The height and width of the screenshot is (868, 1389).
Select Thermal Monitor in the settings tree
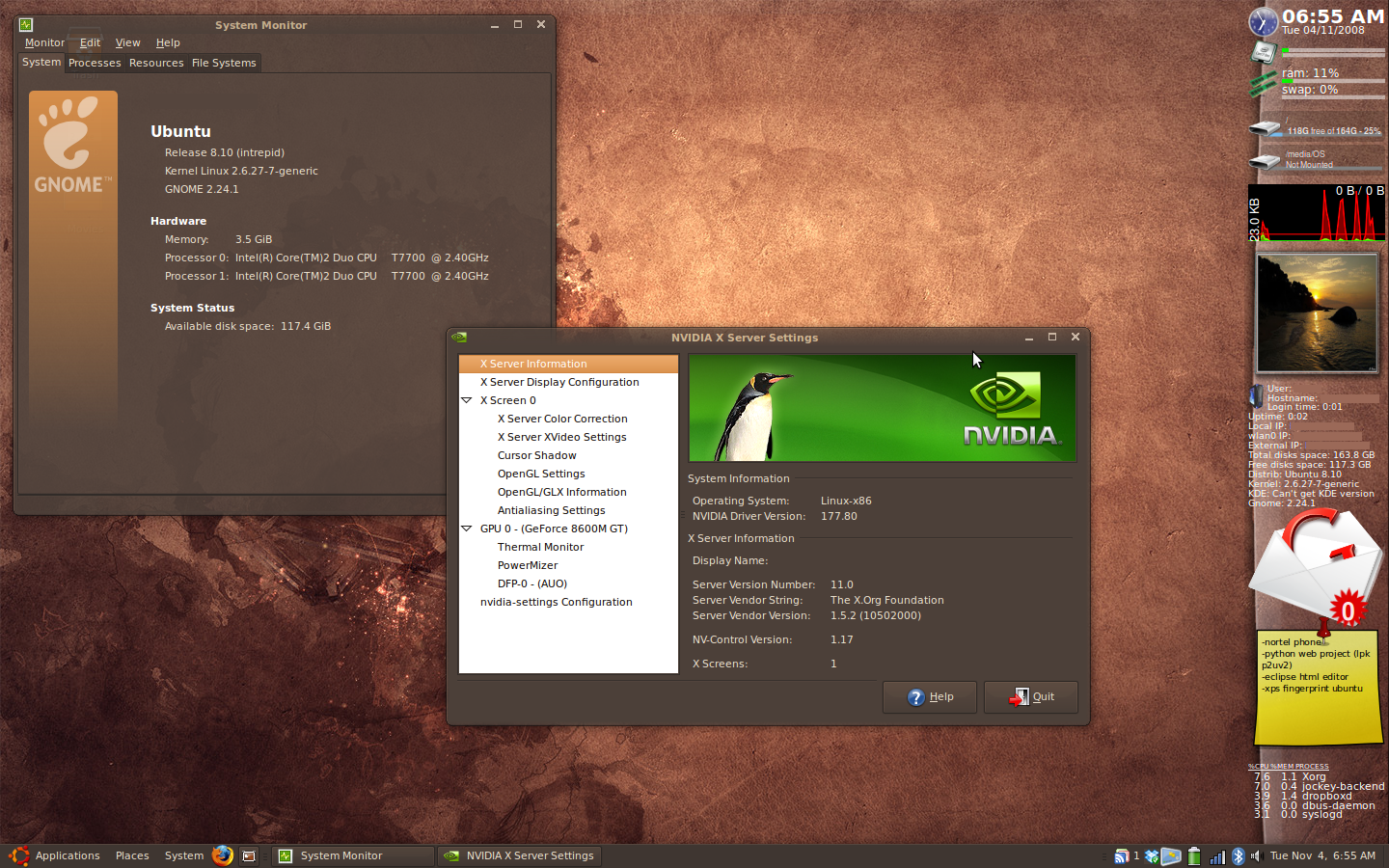(540, 547)
